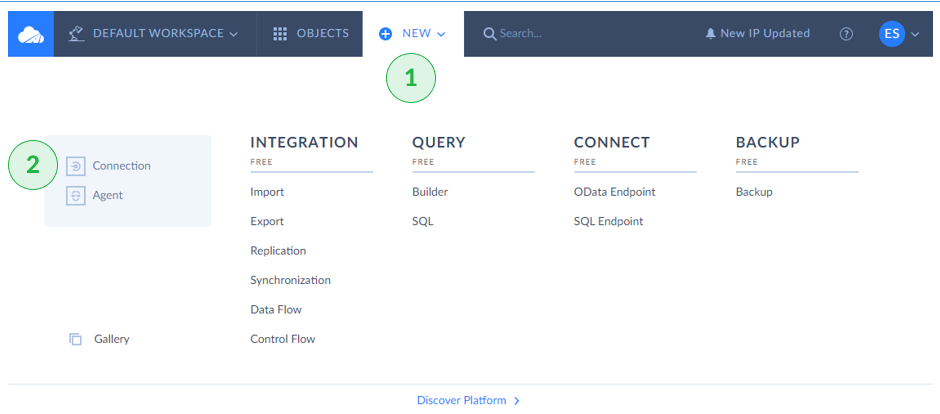
Task: Open help with the question mark icon
Action: pos(846,34)
